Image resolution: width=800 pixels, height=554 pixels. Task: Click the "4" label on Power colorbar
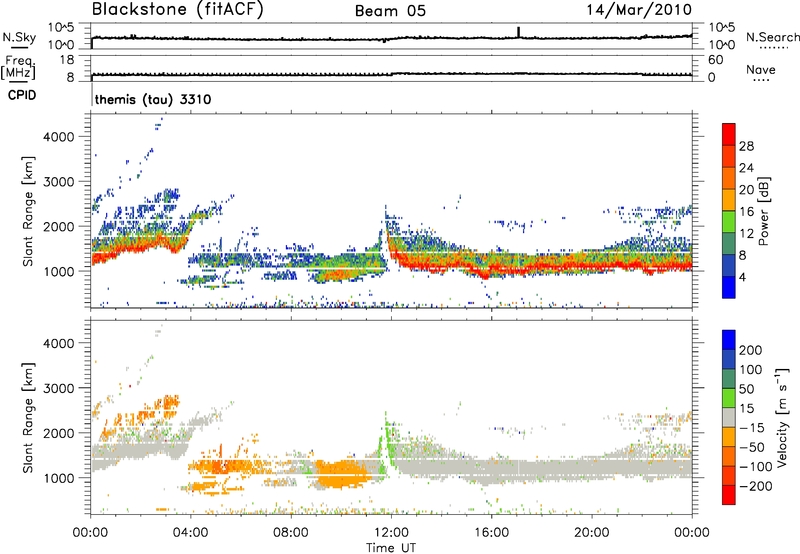[x=742, y=277]
